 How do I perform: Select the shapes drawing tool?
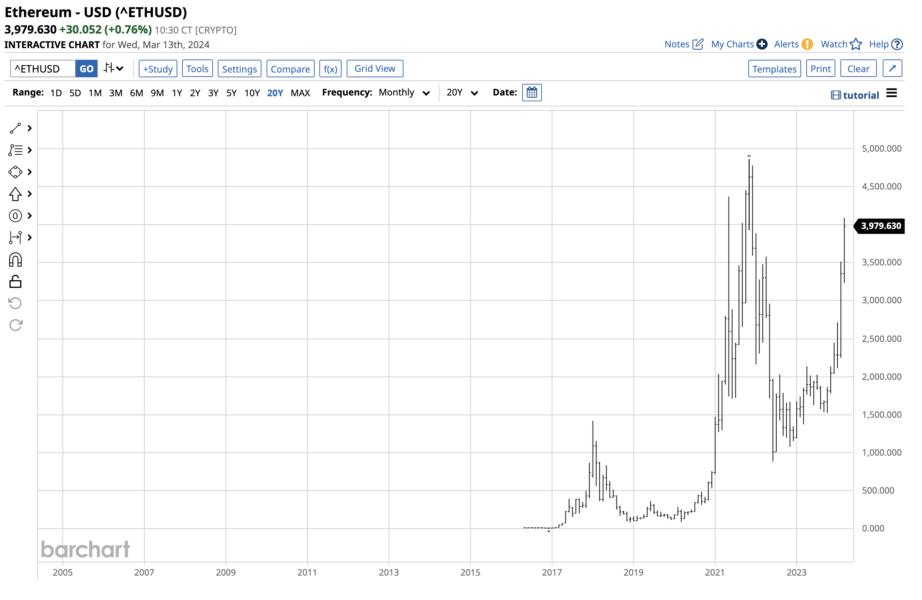[x=14, y=171]
